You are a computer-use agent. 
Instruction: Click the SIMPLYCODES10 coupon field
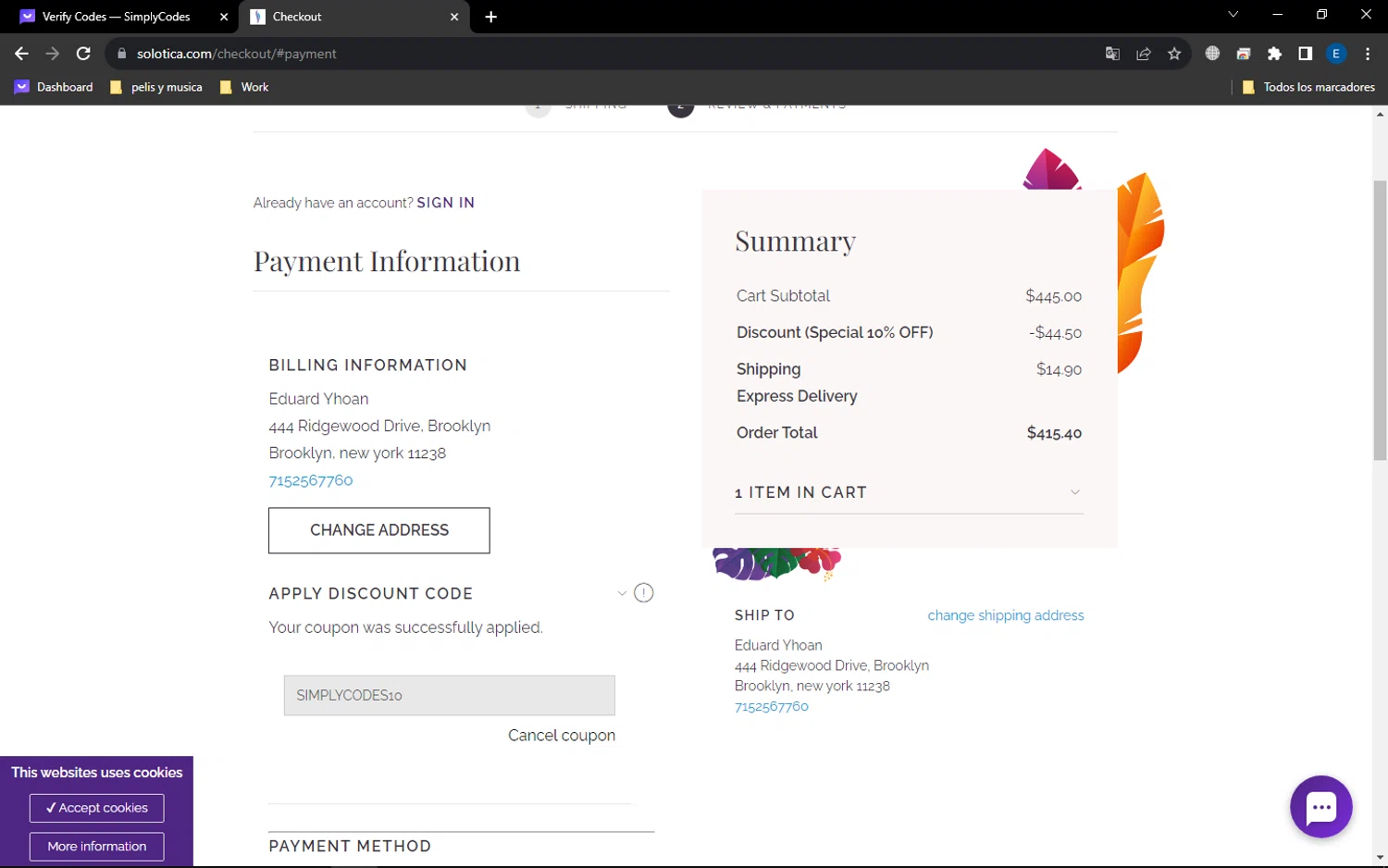tap(449, 695)
